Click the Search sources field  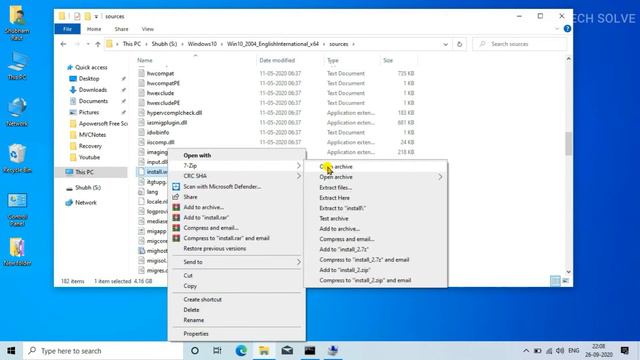click(x=520, y=44)
